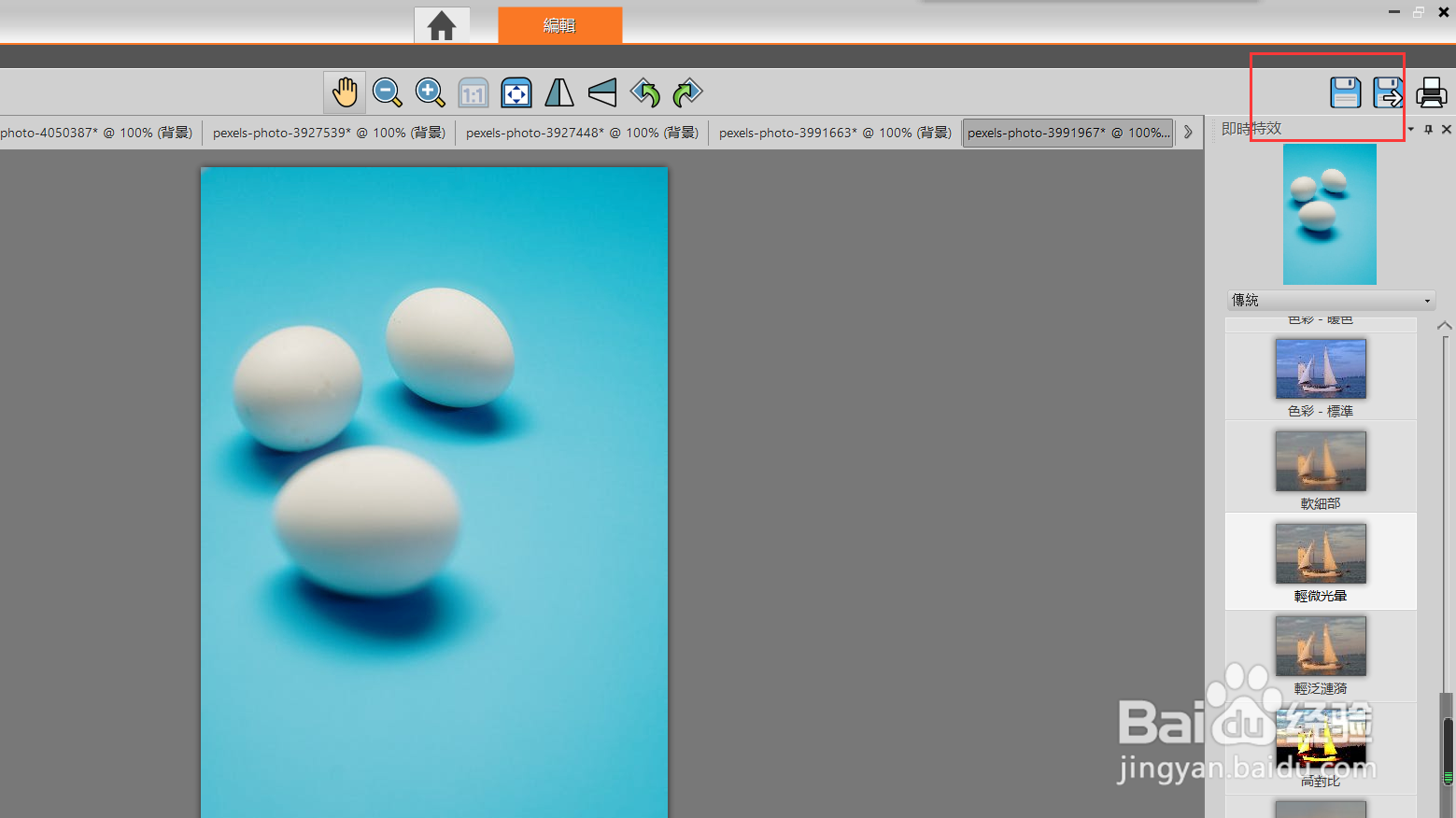Open the pexels-photo-3927539 document tab
The image size is (1456, 818).
(x=329, y=133)
